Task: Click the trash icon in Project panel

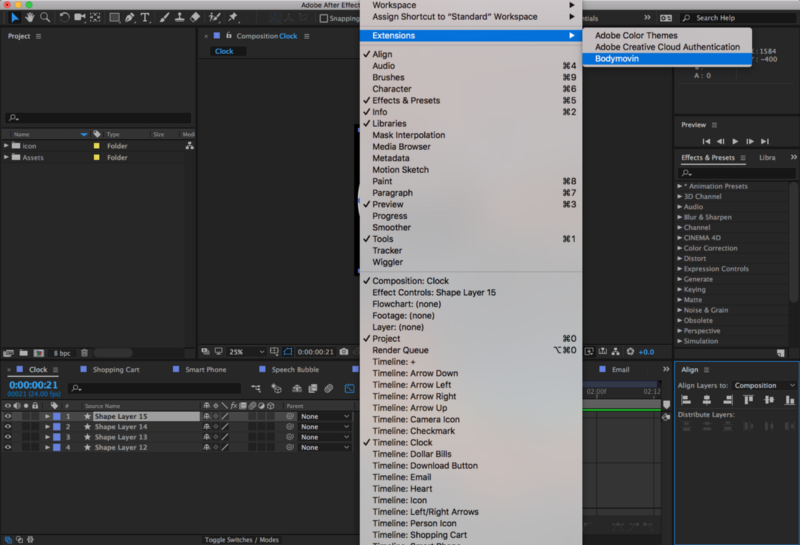Action: pyautogui.click(x=84, y=353)
